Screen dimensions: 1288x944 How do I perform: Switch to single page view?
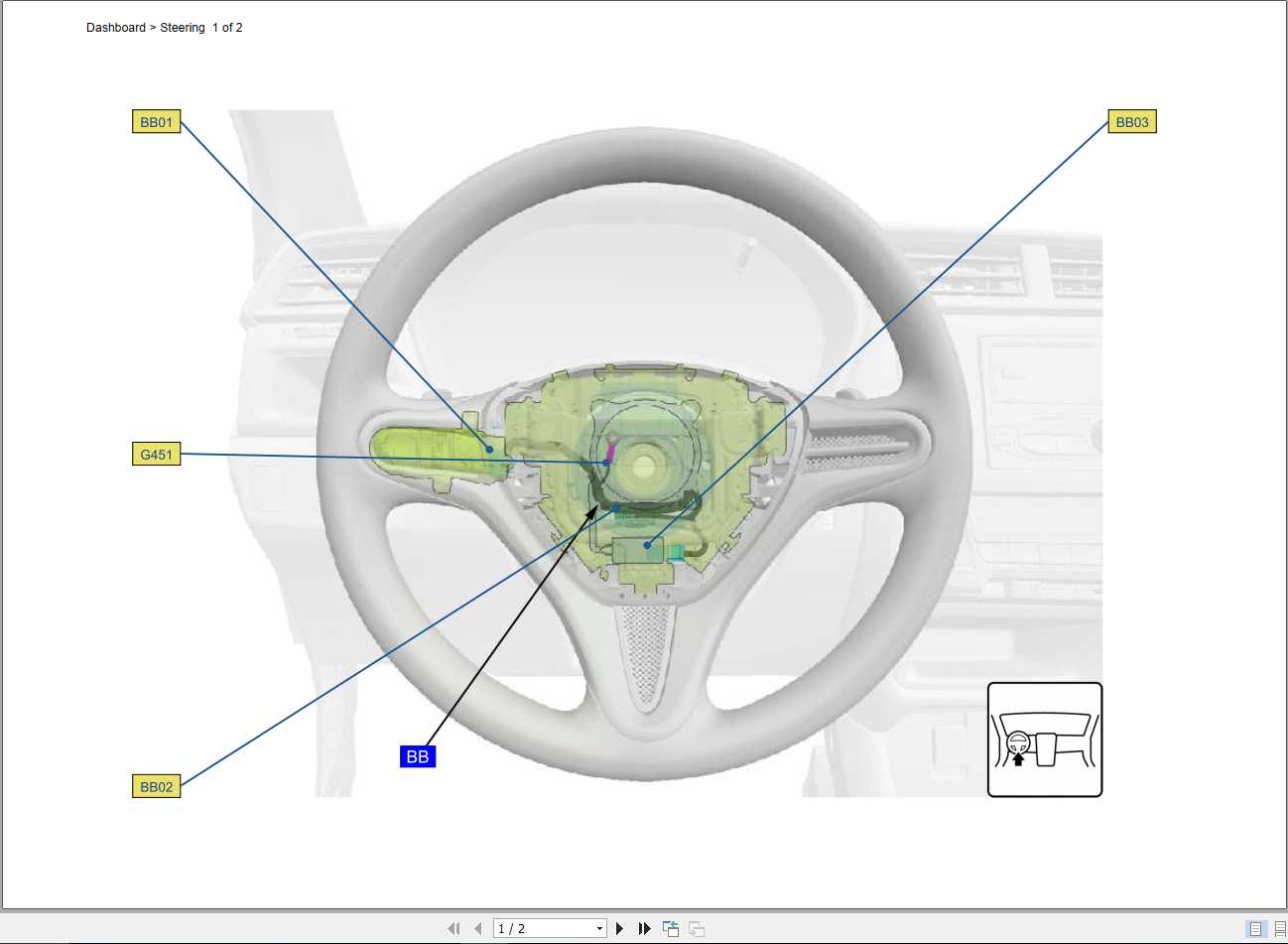tap(1255, 928)
